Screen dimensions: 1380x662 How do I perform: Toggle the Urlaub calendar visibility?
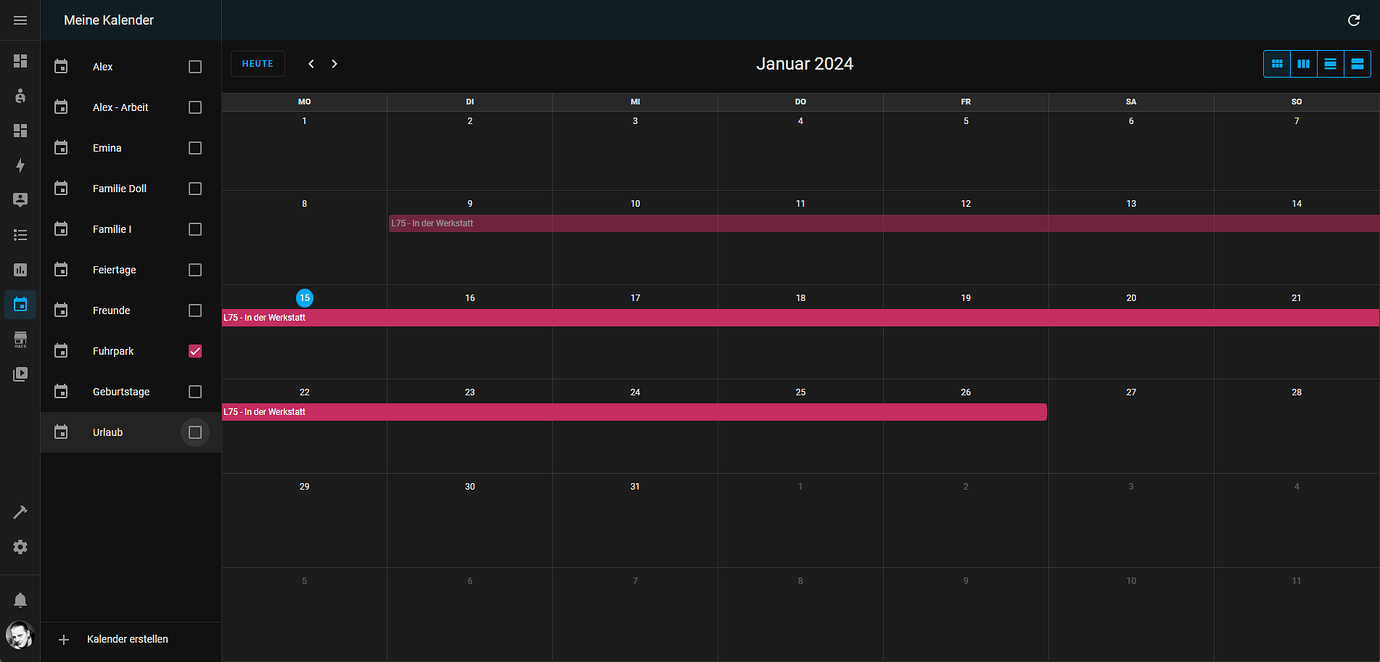tap(195, 432)
